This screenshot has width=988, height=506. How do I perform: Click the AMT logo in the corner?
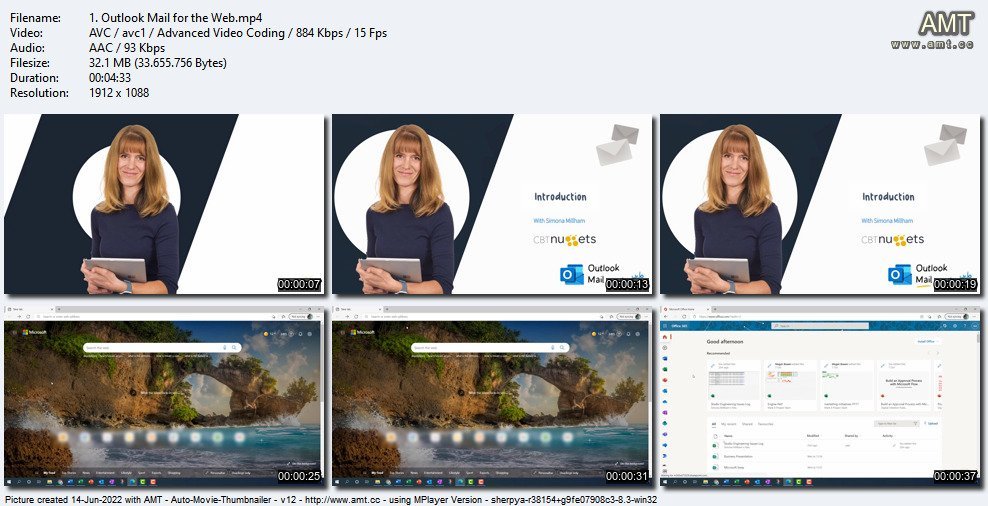click(946, 24)
